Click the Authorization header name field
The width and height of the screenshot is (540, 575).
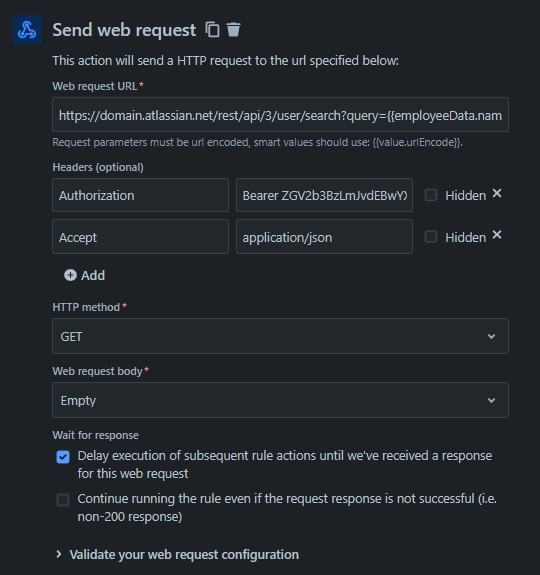coord(140,195)
